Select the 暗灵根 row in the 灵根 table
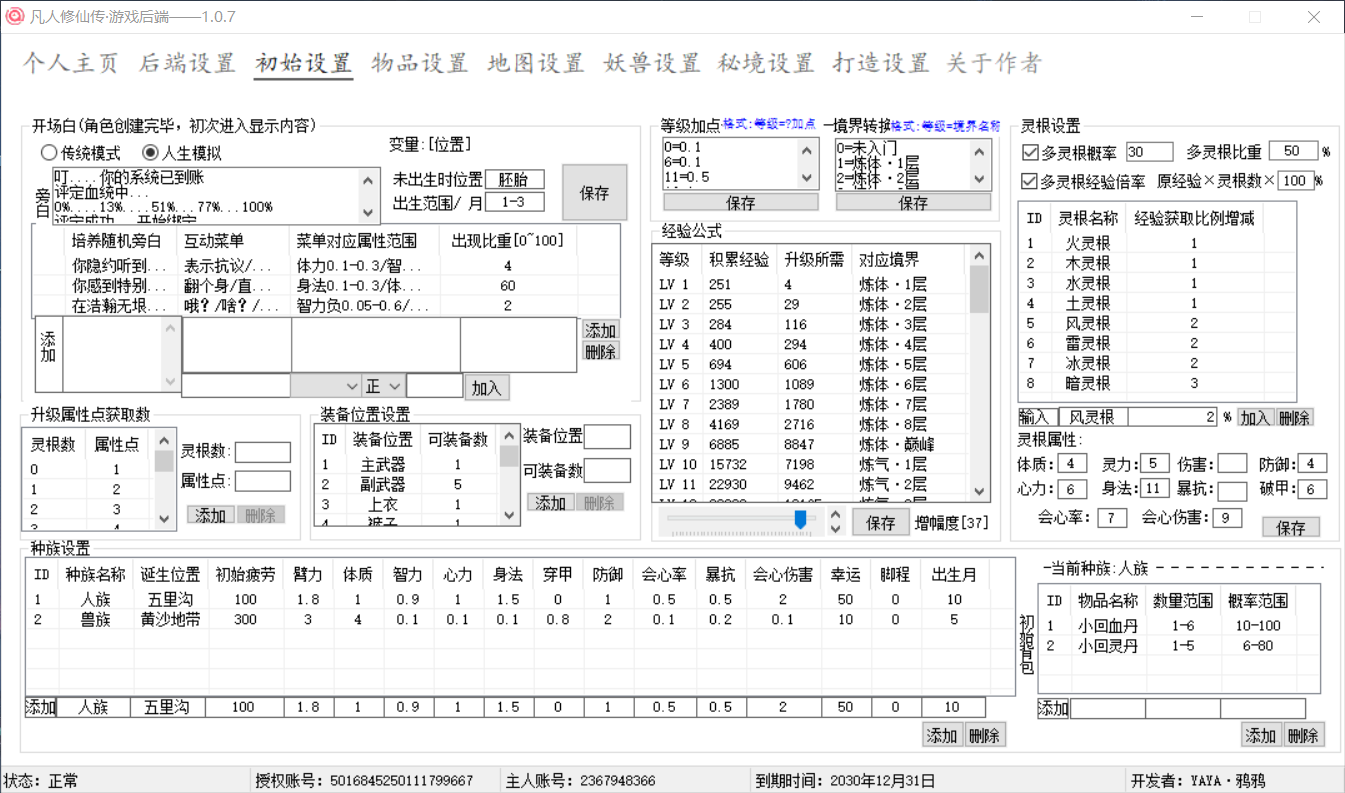 [x=1157, y=383]
